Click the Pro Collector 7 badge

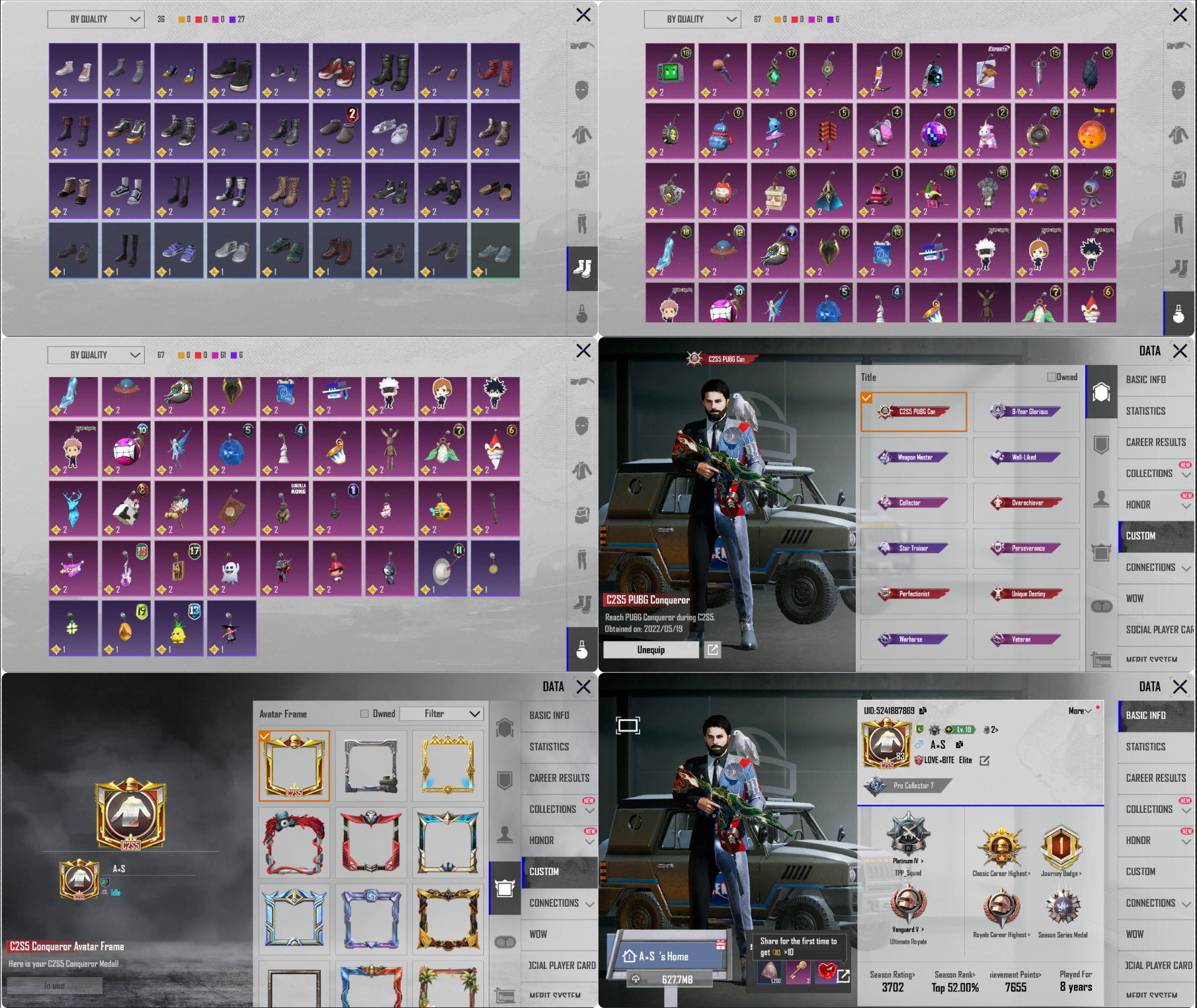[x=907, y=786]
